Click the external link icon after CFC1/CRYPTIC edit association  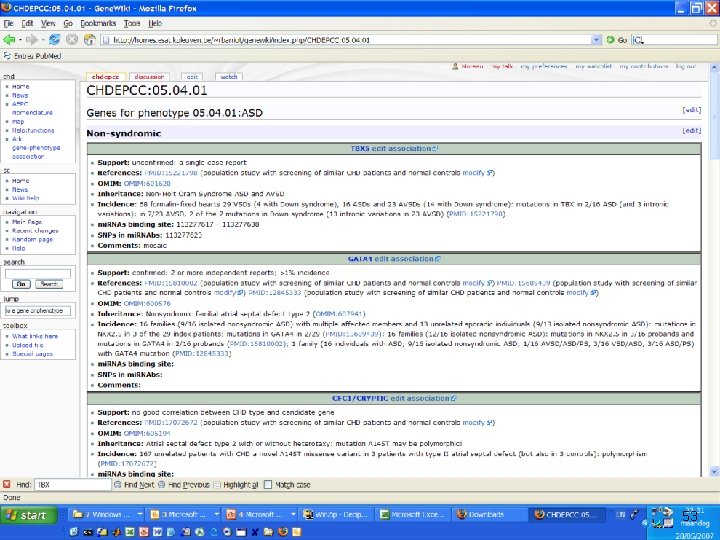pyautogui.click(x=454, y=399)
